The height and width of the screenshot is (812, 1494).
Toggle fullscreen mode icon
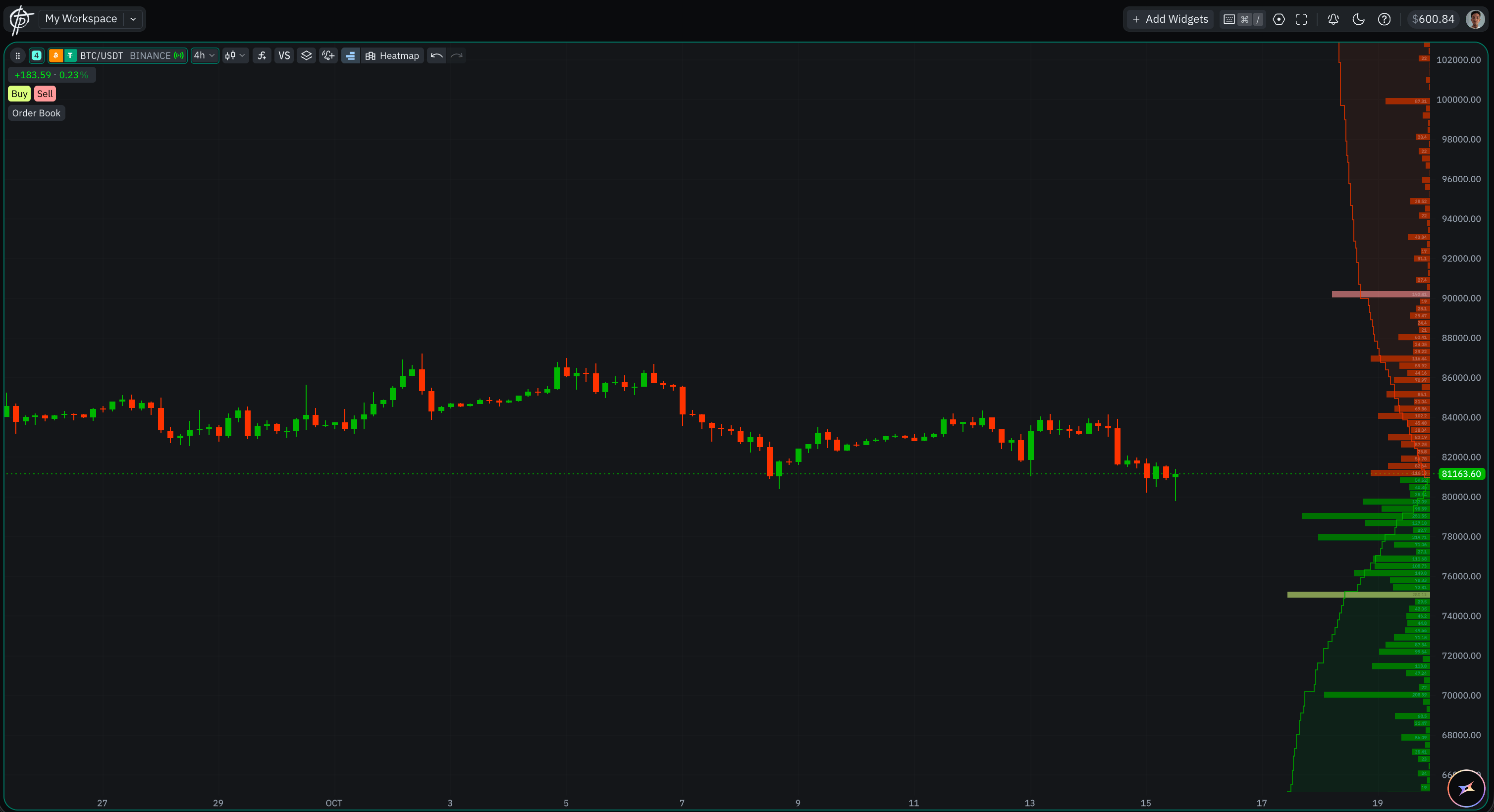(x=1301, y=19)
